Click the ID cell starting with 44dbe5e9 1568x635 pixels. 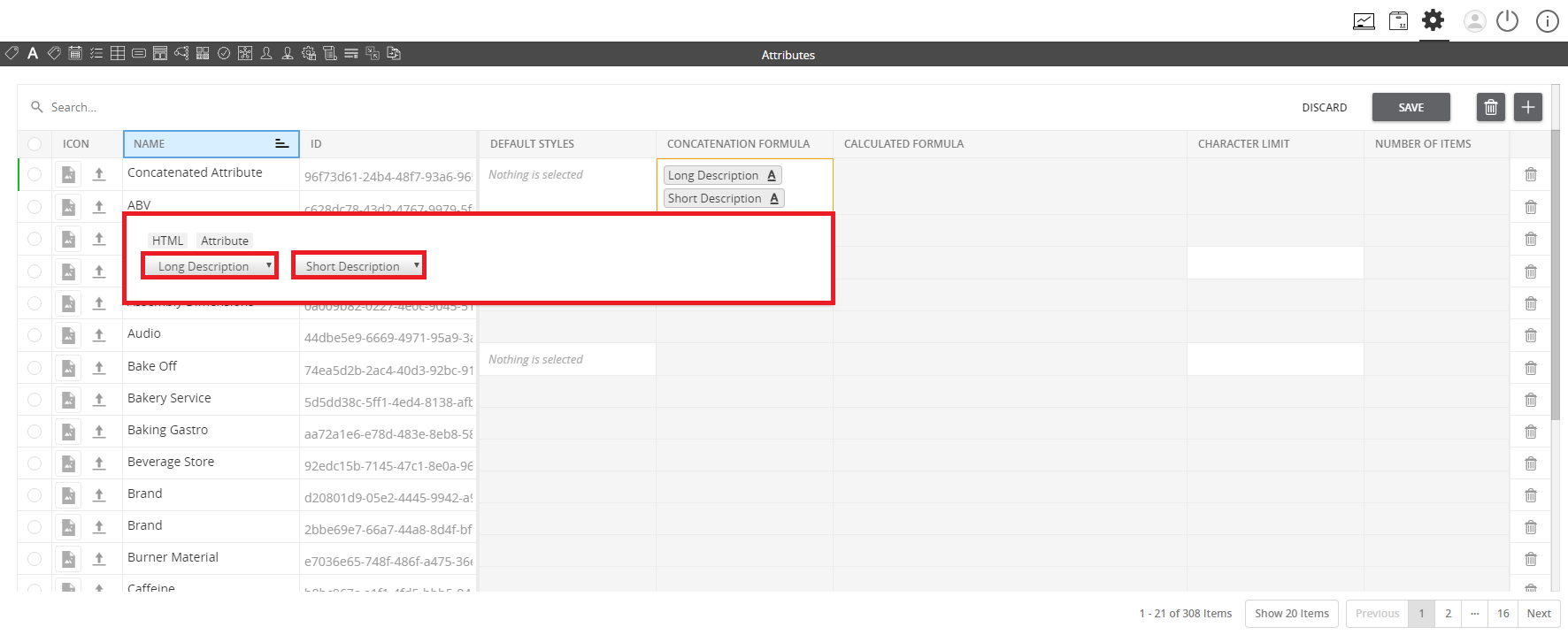coord(388,337)
